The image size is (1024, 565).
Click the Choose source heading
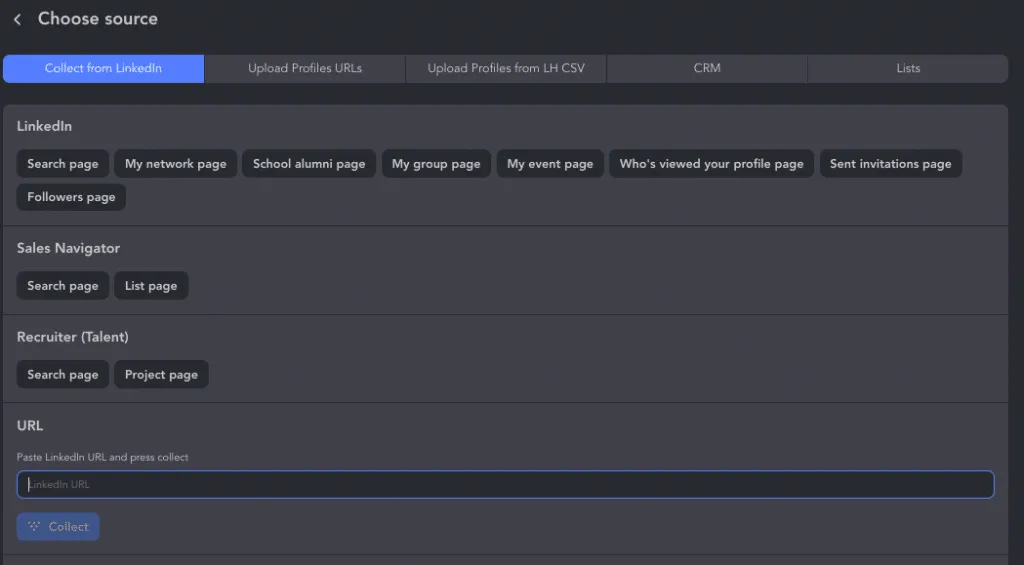[98, 19]
